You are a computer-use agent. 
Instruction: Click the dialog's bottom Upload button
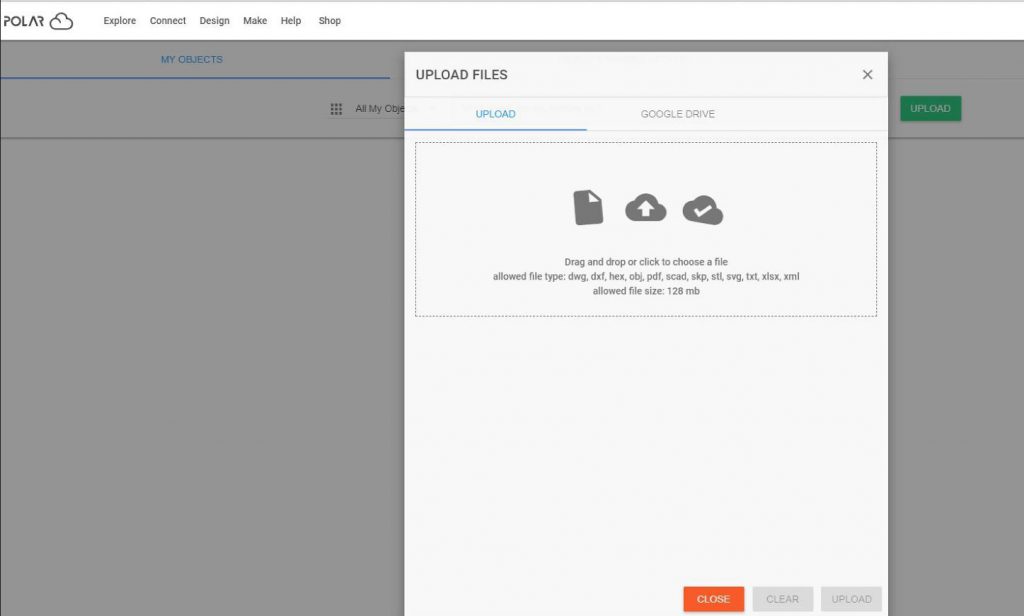pyautogui.click(x=851, y=599)
